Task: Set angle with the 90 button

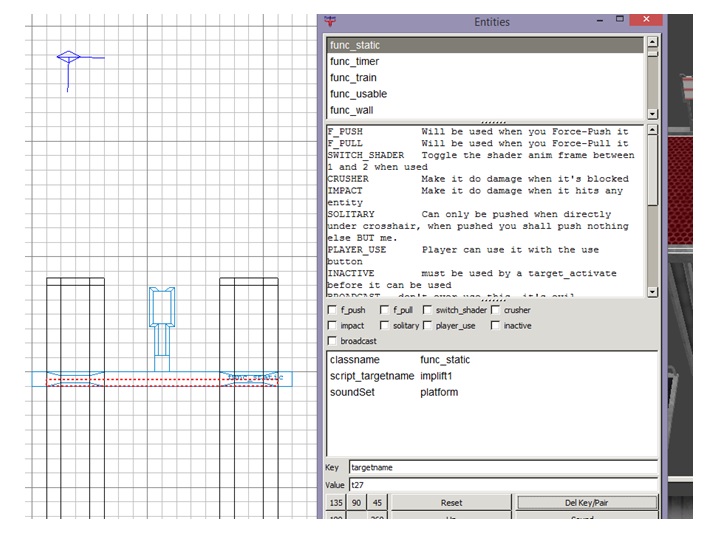Action: [356, 503]
